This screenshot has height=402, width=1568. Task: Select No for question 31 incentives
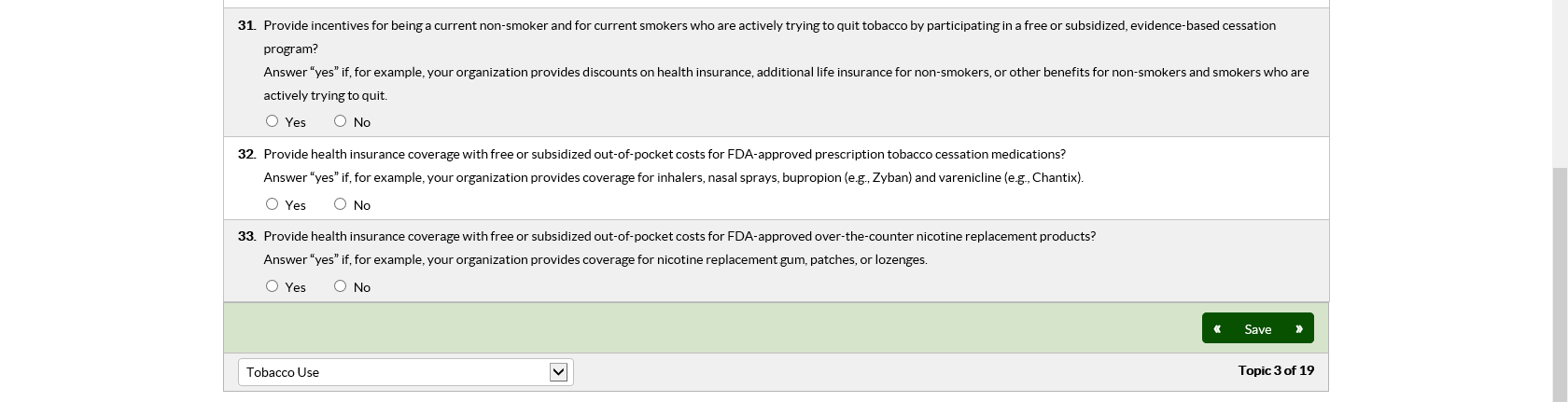pyautogui.click(x=340, y=121)
